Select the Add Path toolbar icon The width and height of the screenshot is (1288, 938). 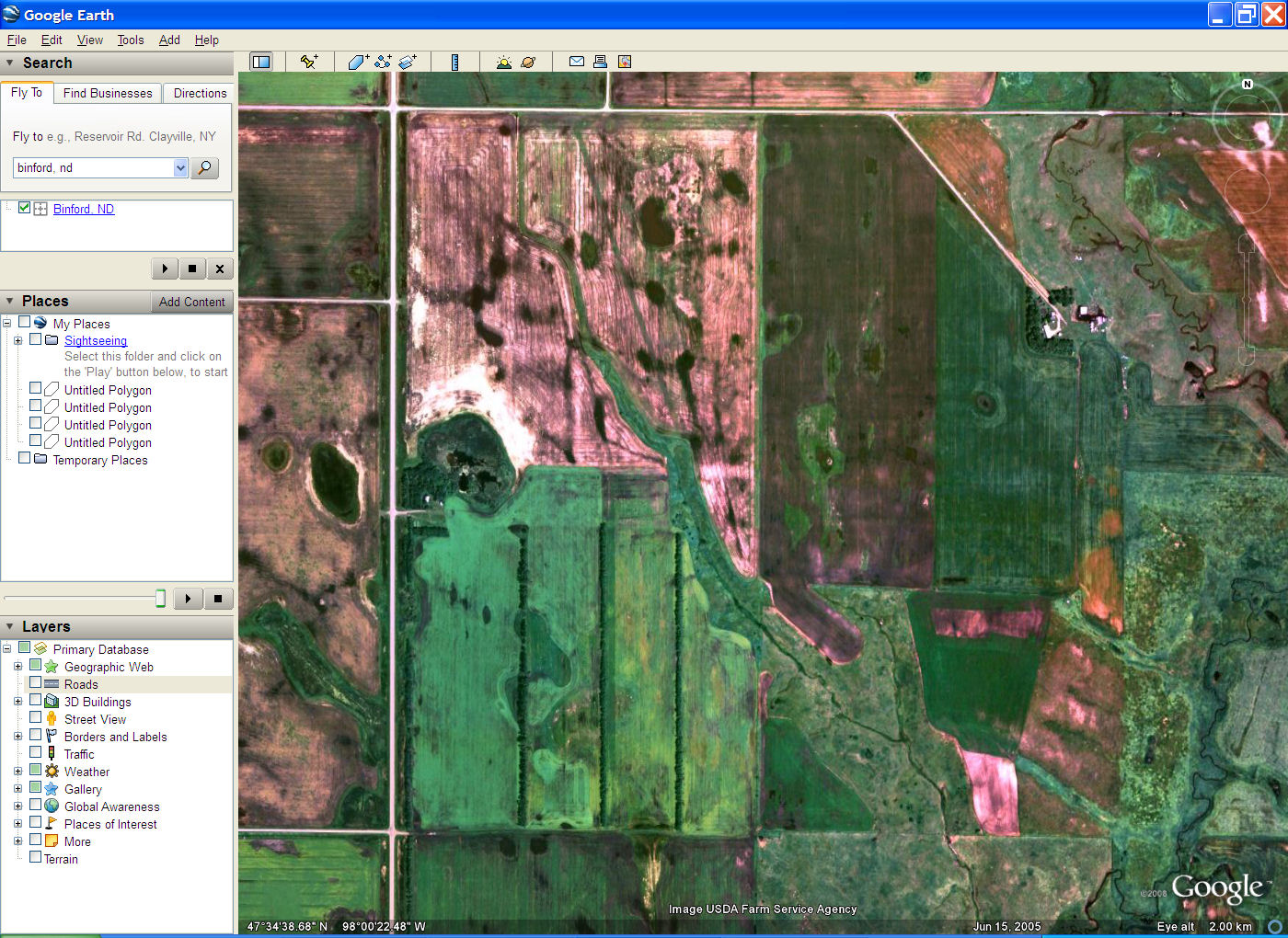383,62
